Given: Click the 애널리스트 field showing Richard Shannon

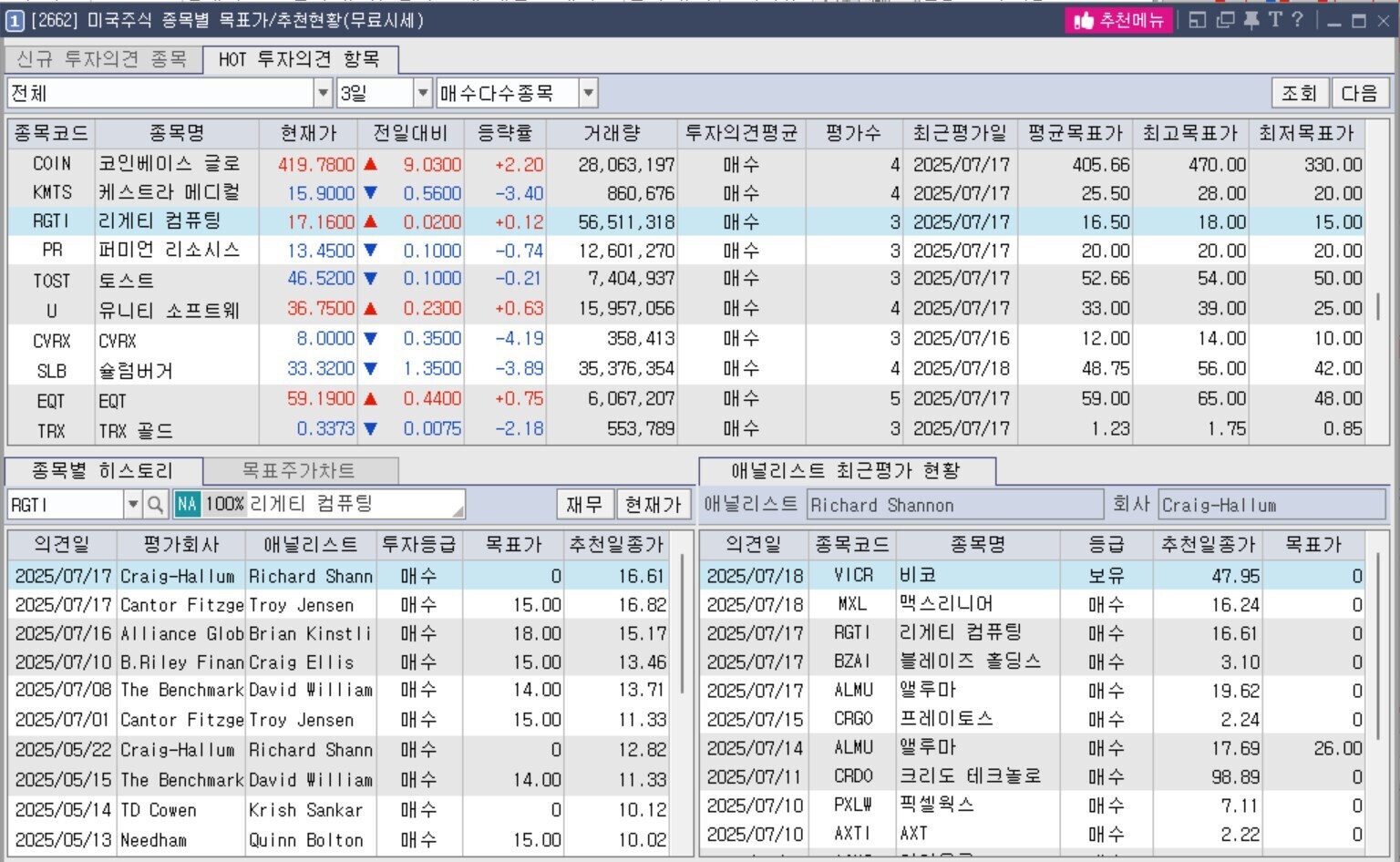Looking at the screenshot, I should point(953,505).
